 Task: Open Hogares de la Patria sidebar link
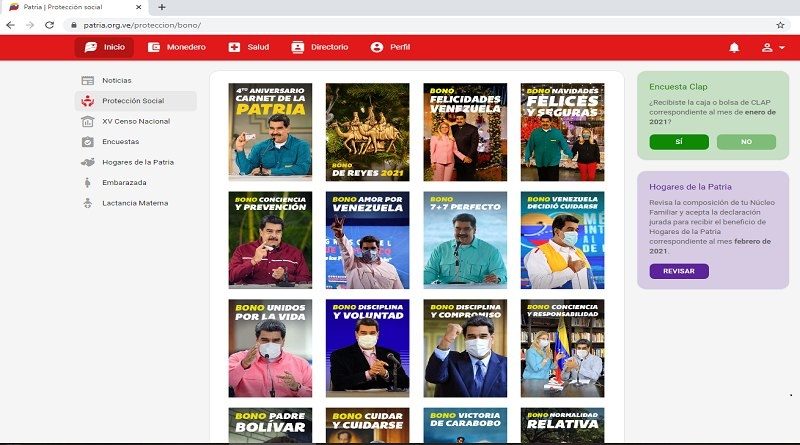tap(136, 162)
